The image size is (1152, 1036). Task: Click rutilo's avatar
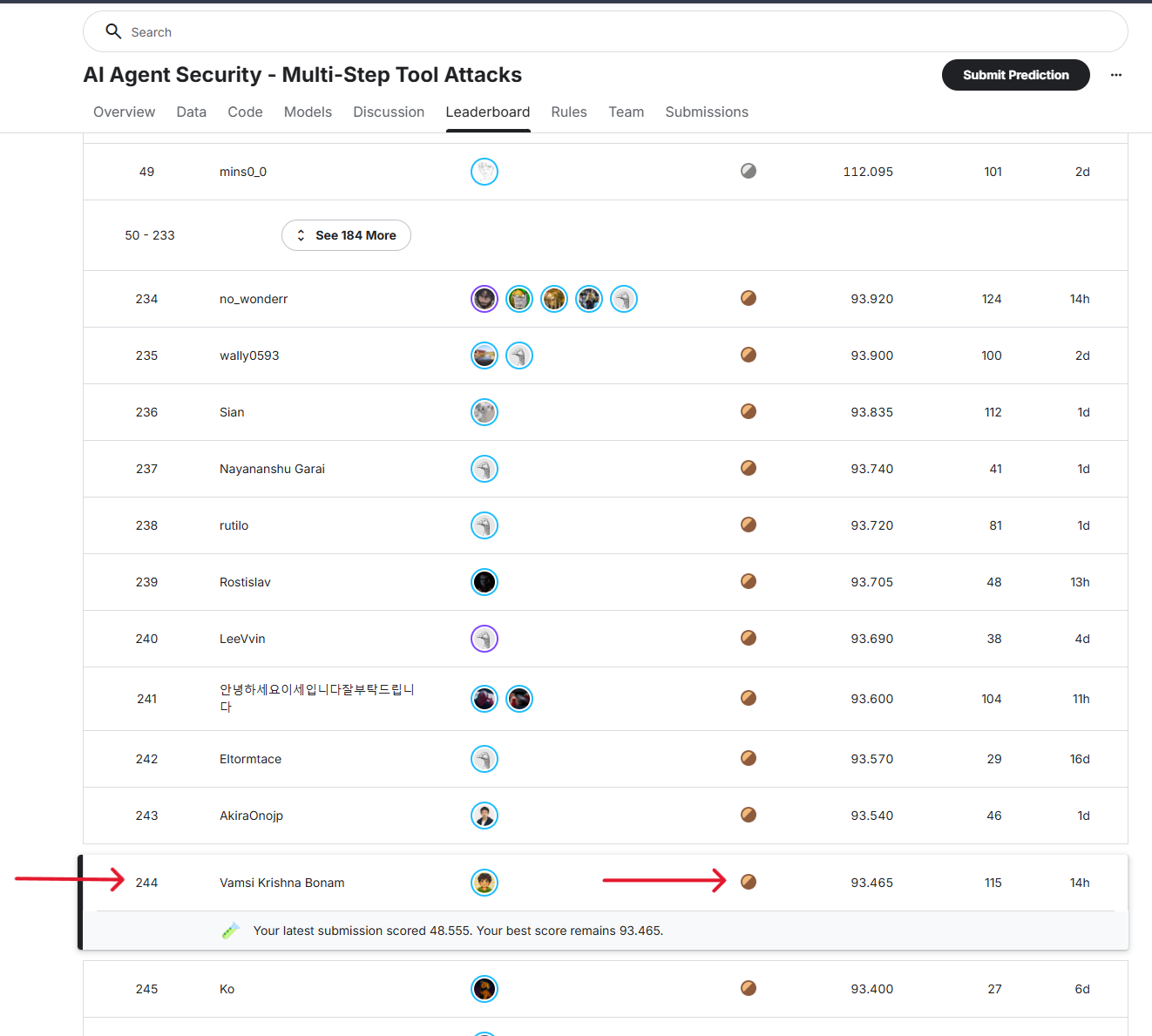coord(485,525)
